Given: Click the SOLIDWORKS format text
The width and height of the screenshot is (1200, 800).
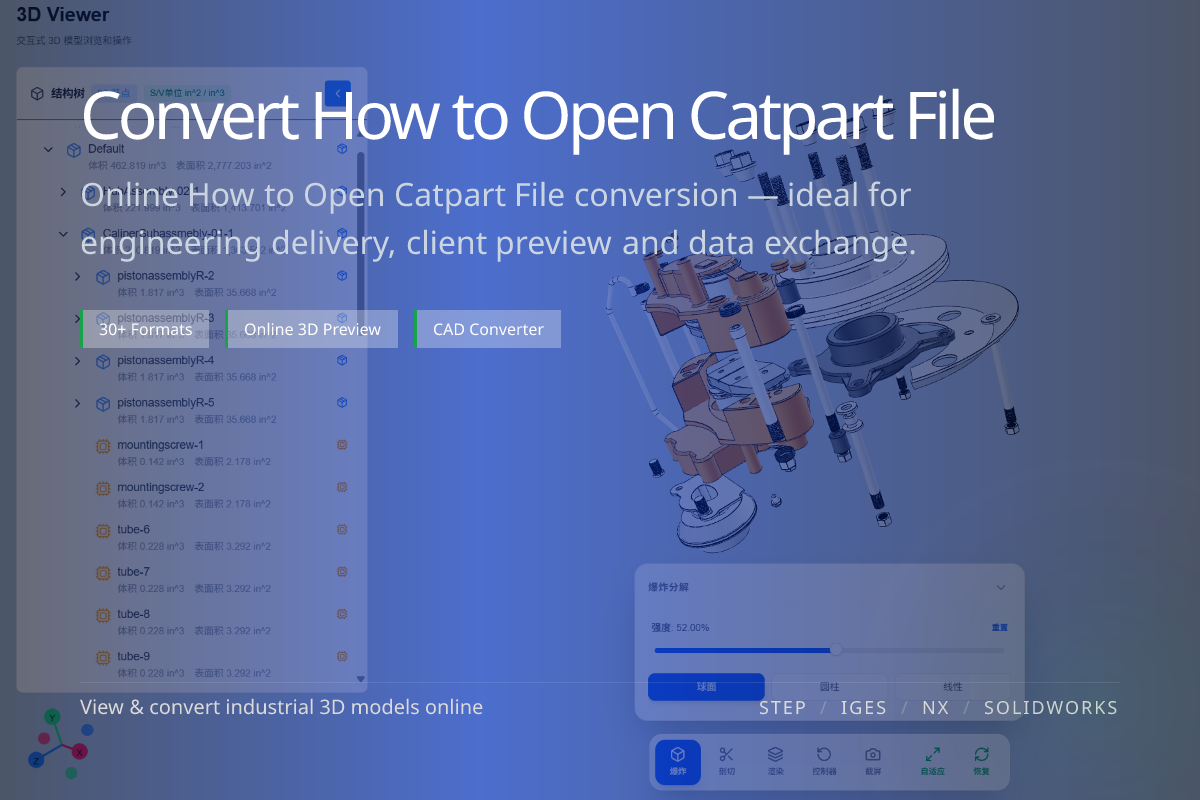Looking at the screenshot, I should pos(1051,708).
